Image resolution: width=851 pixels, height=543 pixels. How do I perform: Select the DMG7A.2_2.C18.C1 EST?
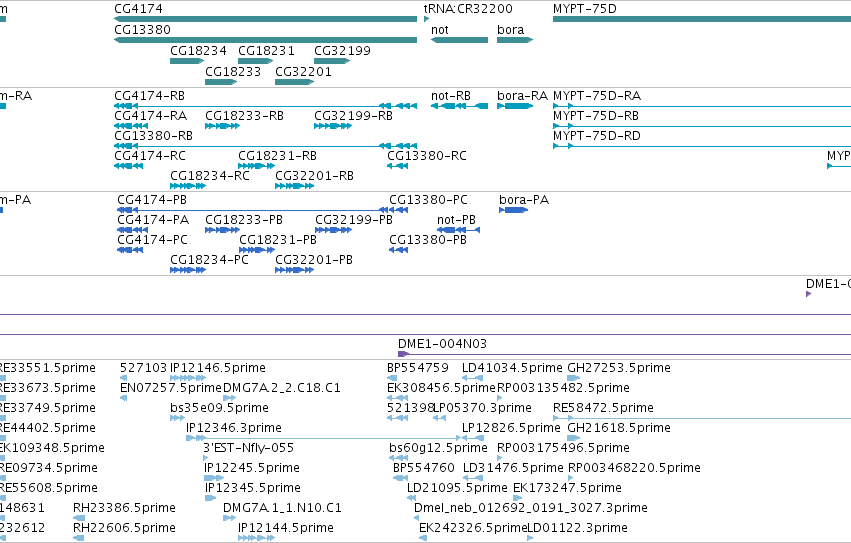tap(230, 398)
